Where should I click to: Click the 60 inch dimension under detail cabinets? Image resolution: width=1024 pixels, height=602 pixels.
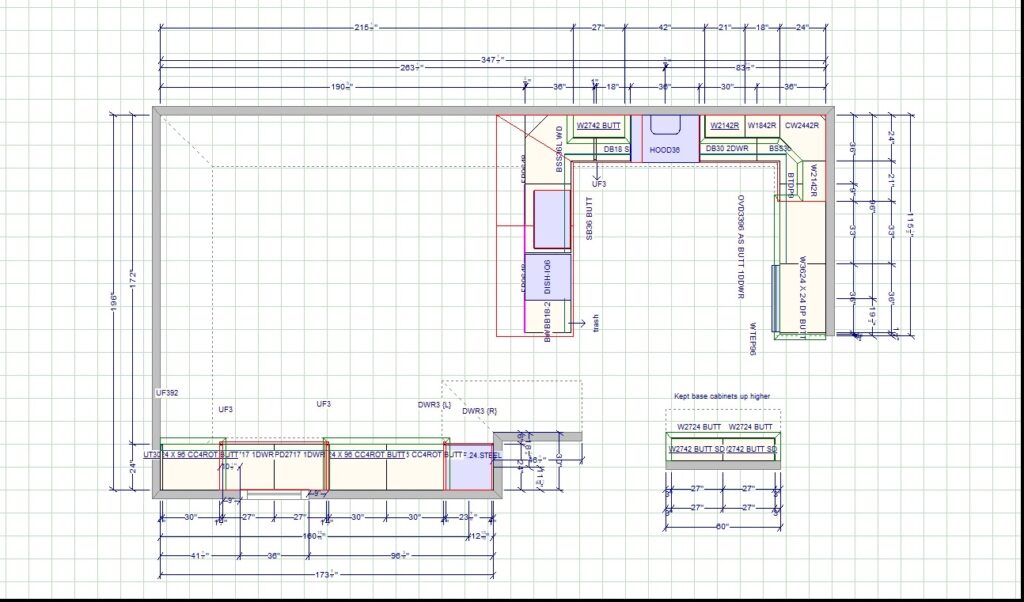tap(722, 527)
